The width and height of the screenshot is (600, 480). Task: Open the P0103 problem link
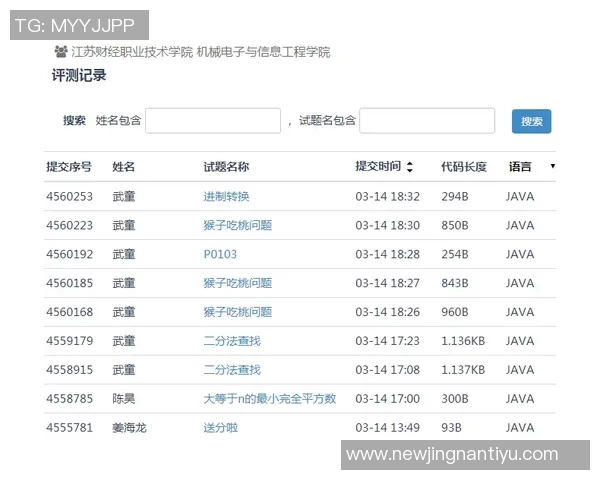coord(220,254)
